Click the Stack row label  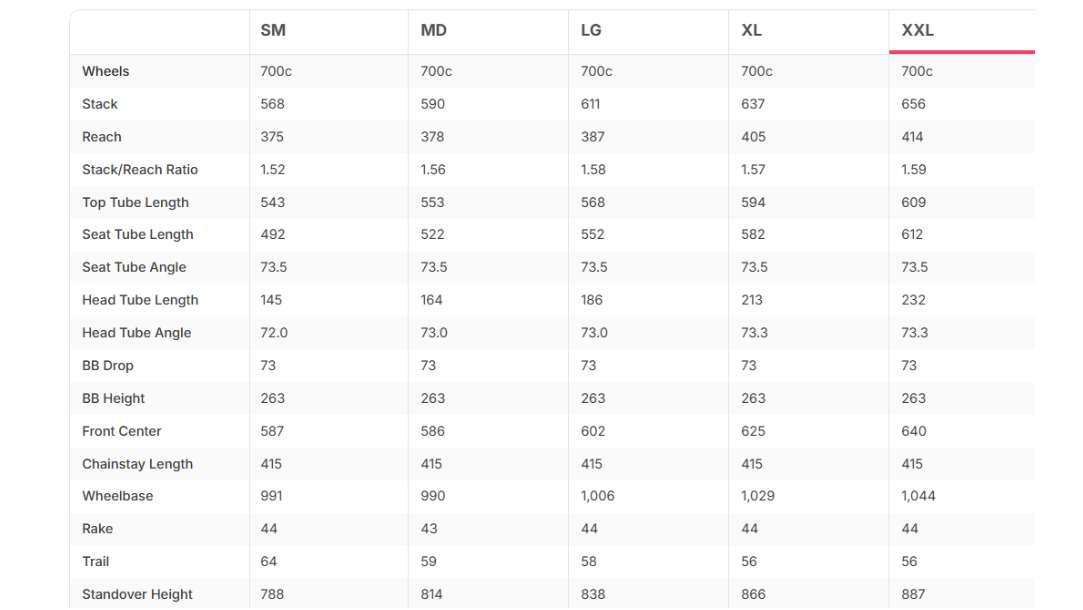[100, 104]
